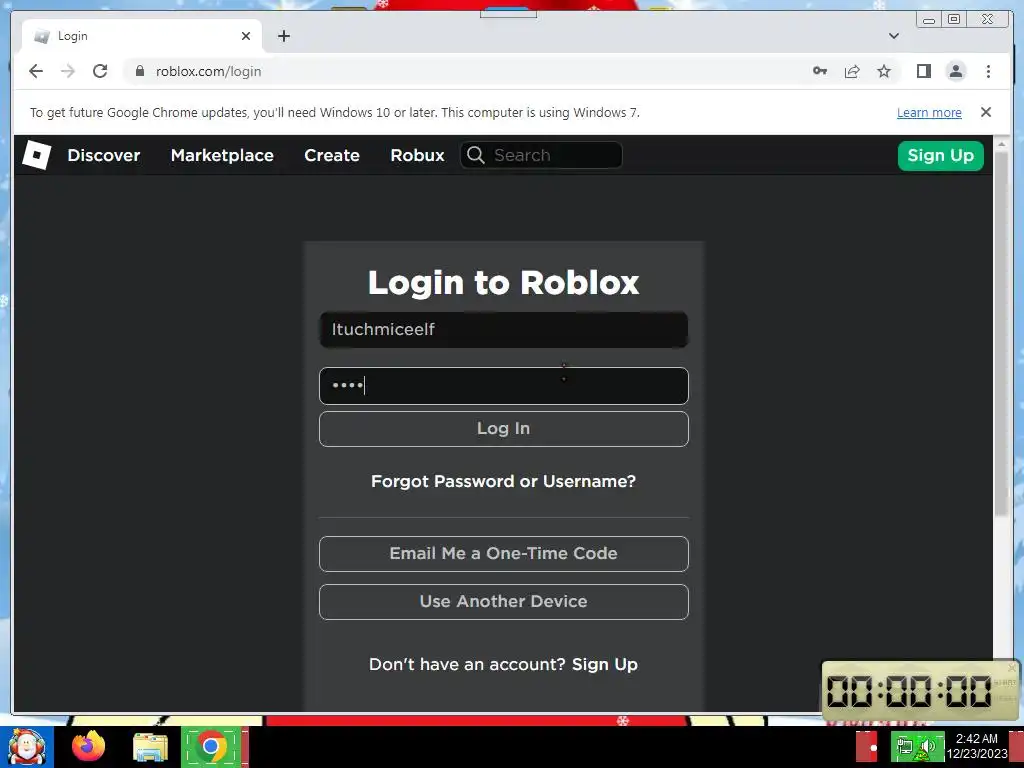This screenshot has width=1024, height=768.
Task: Open File Explorer from taskbar
Action: tap(150, 746)
